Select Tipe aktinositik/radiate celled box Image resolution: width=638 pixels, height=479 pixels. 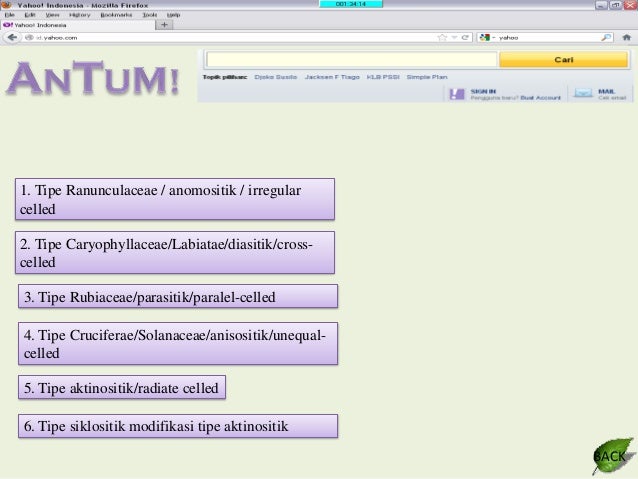pos(122,387)
